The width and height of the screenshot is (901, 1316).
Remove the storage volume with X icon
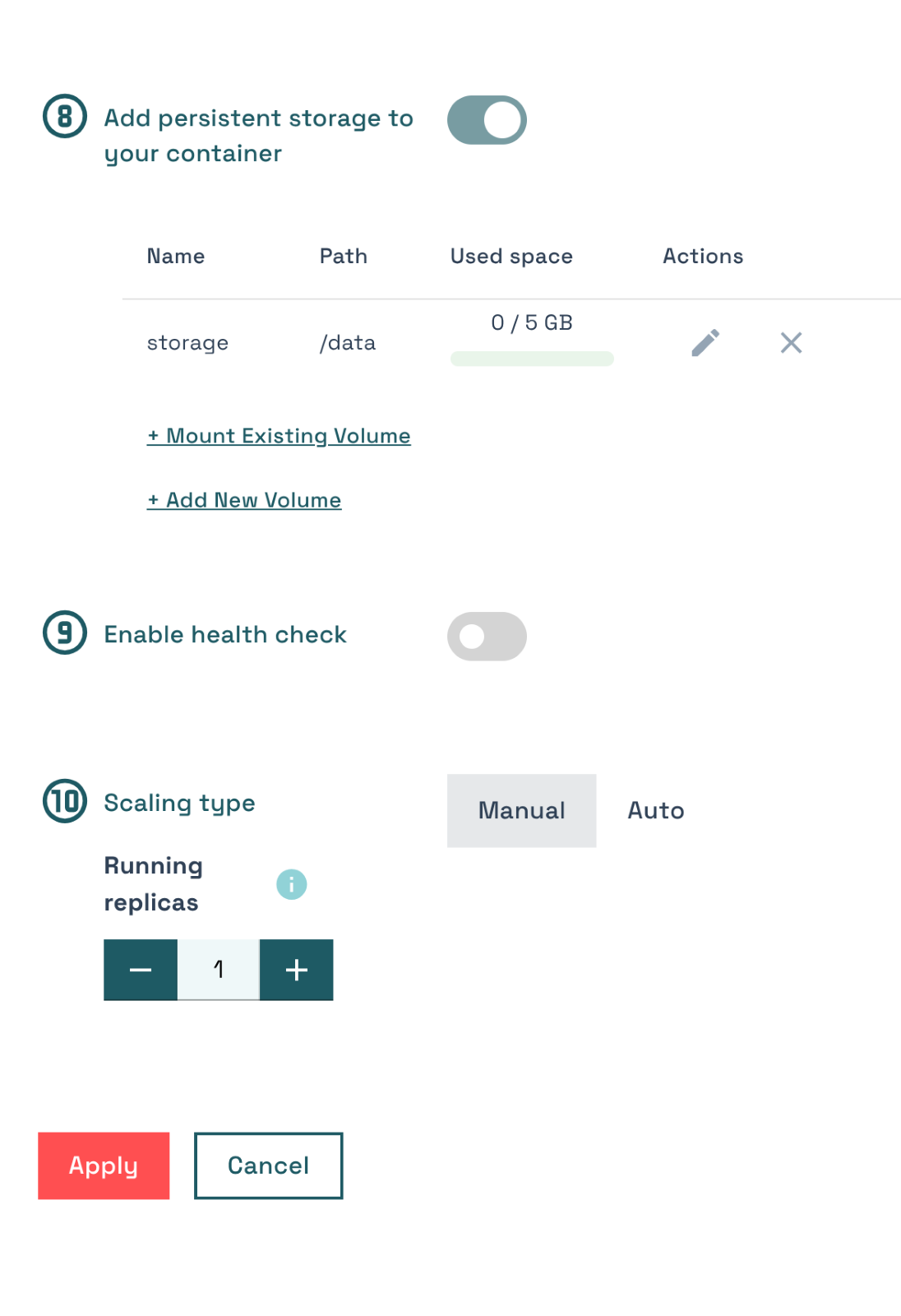tap(791, 343)
